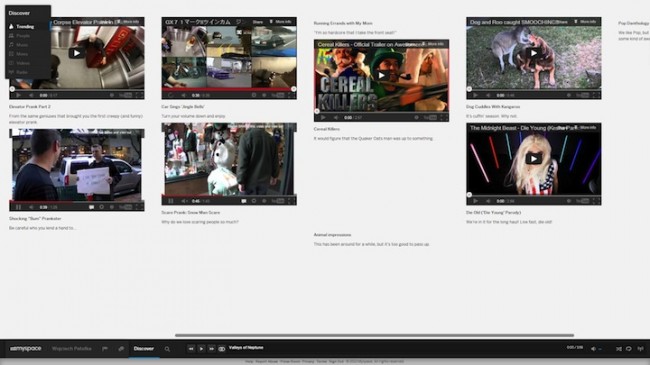Mute the Die Young video volume
650x365 pixels.
(488, 201)
